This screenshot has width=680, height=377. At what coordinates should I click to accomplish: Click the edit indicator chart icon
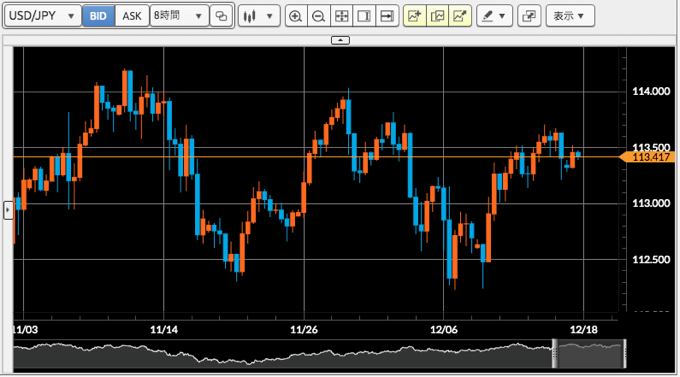pyautogui.click(x=460, y=16)
